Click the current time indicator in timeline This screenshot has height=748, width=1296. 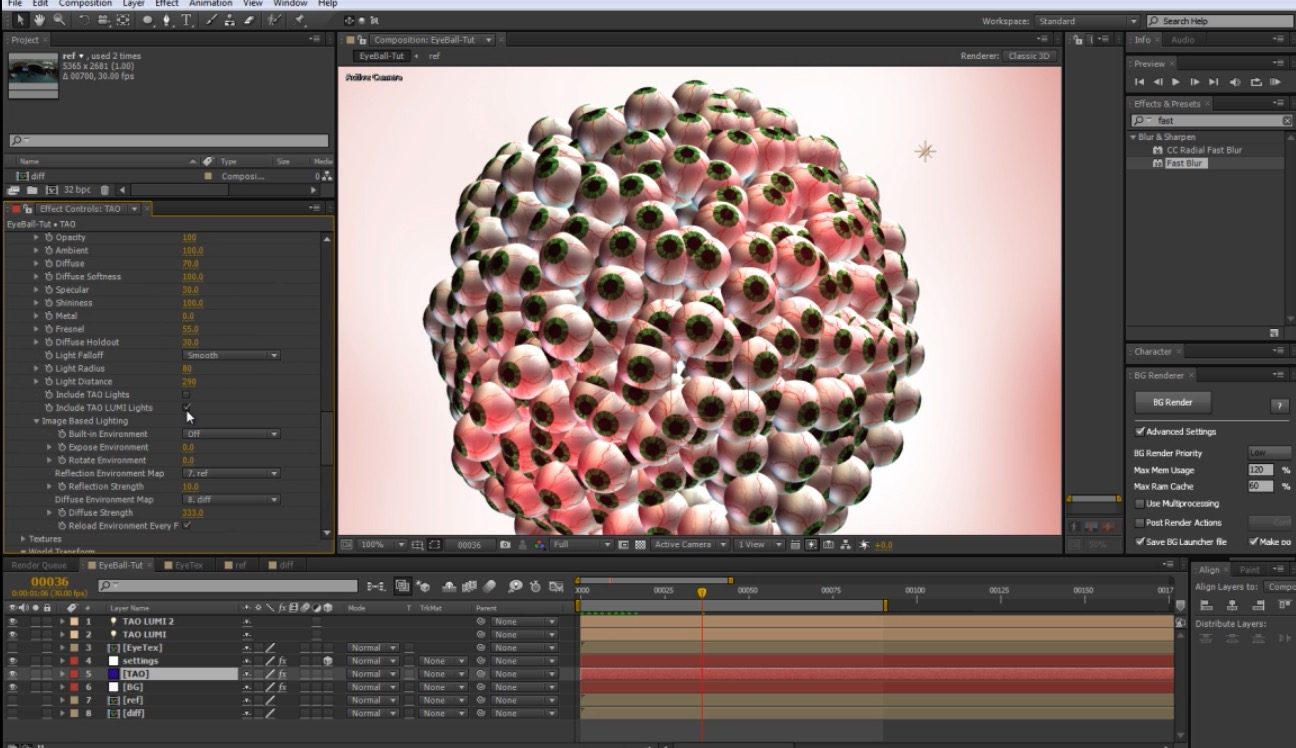pyautogui.click(x=702, y=593)
